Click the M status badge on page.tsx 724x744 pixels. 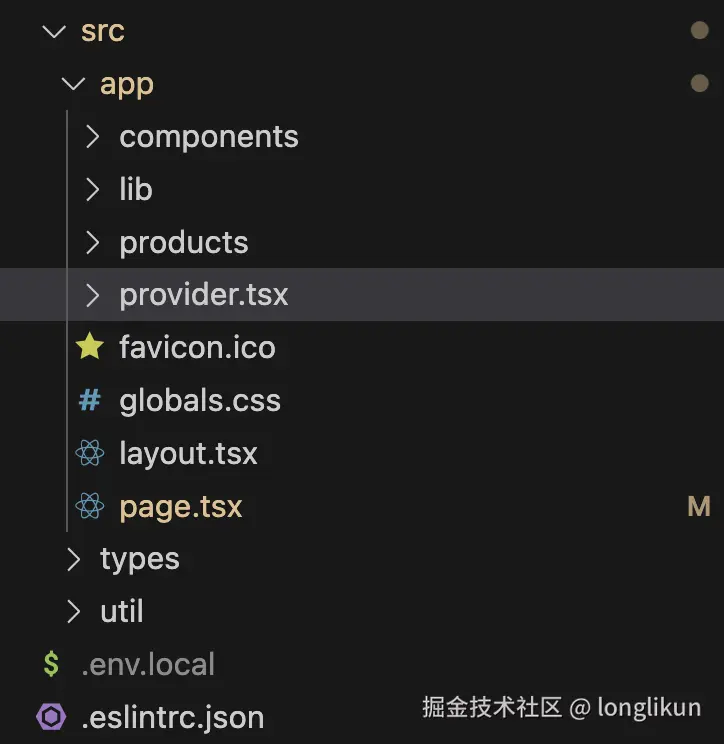click(x=699, y=507)
